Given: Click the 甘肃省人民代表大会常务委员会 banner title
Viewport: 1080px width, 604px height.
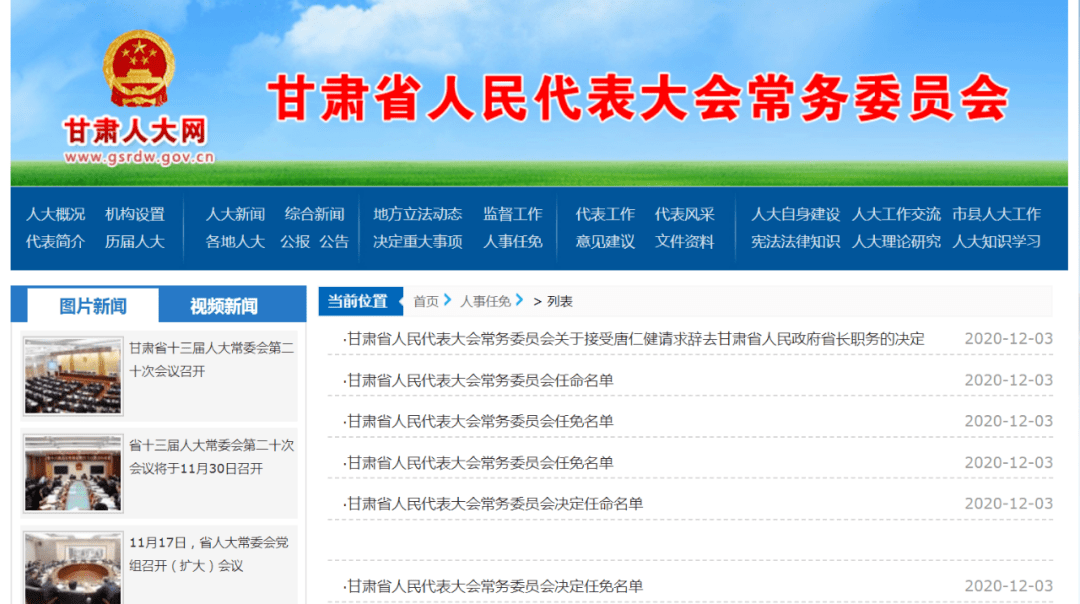Looking at the screenshot, I should (x=637, y=99).
